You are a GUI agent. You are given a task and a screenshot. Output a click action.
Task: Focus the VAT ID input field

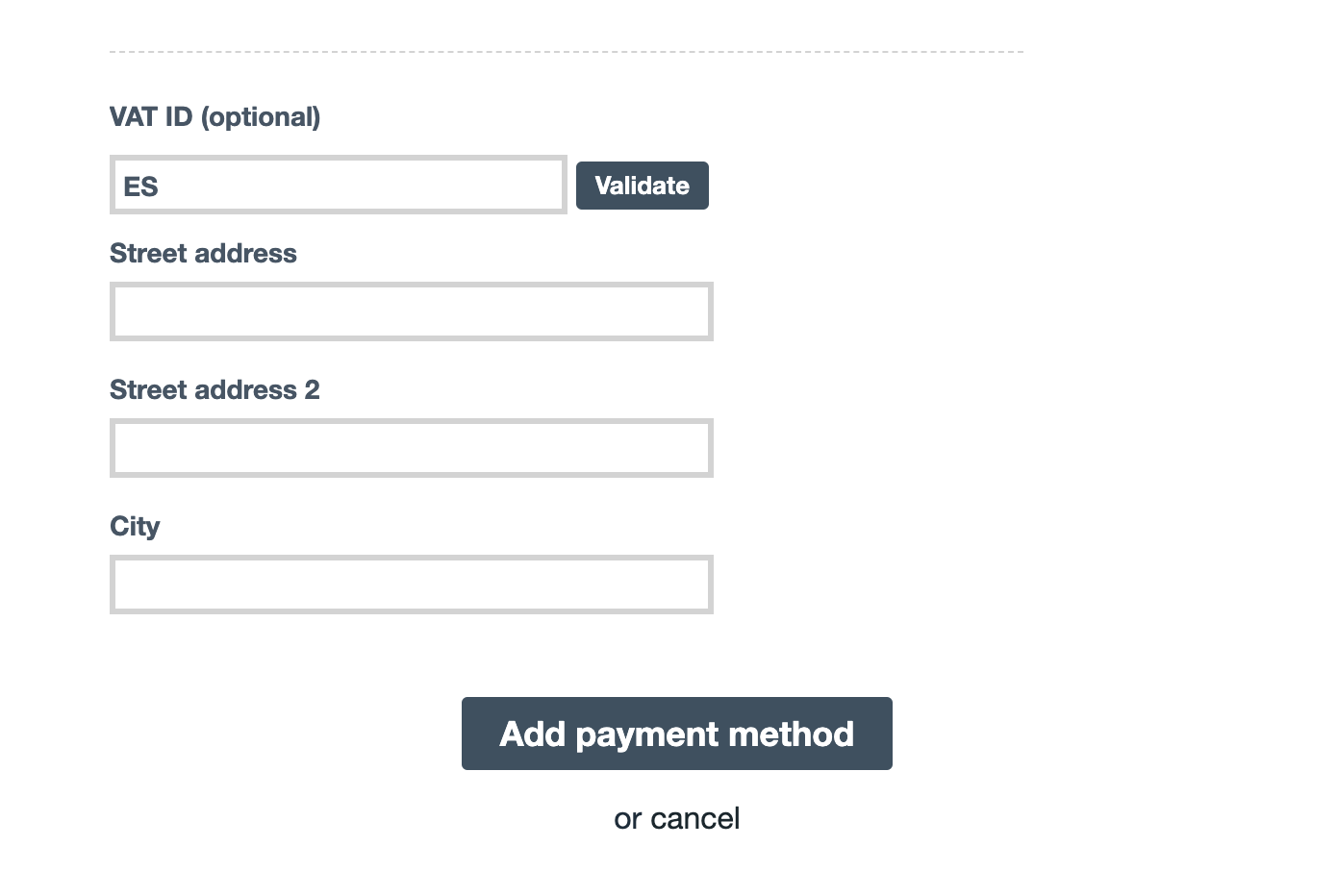coord(338,185)
